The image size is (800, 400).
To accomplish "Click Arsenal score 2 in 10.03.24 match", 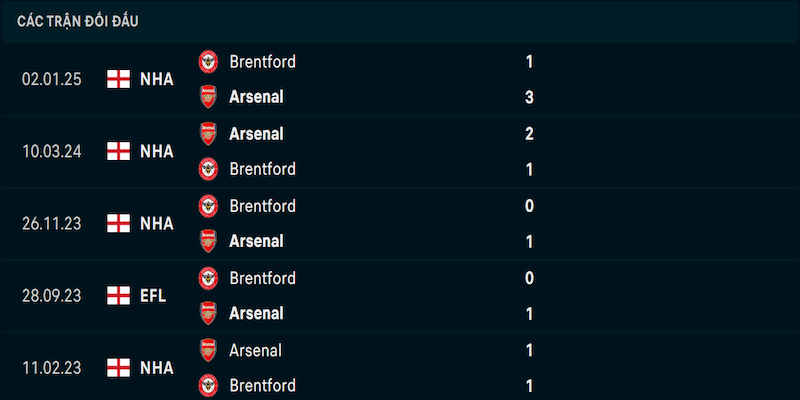I will 529,134.
